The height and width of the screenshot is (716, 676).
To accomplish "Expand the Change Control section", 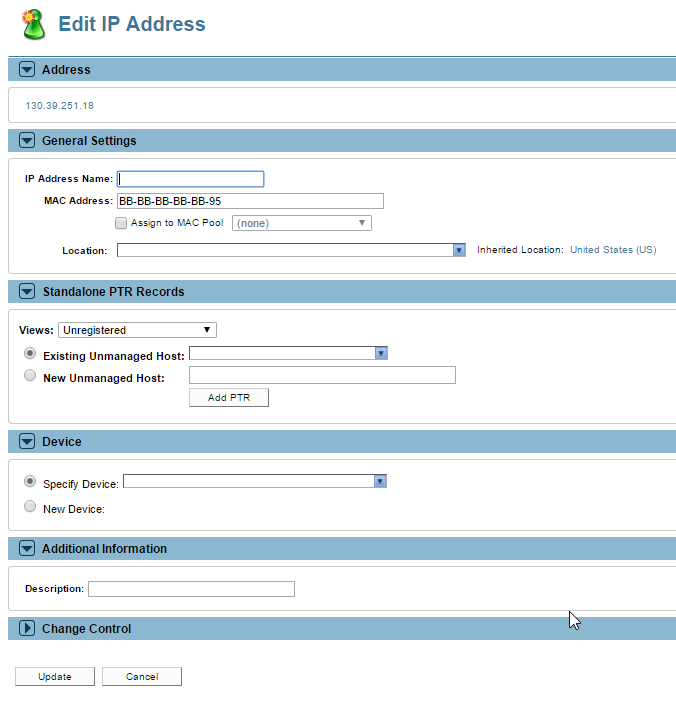I will [27, 628].
